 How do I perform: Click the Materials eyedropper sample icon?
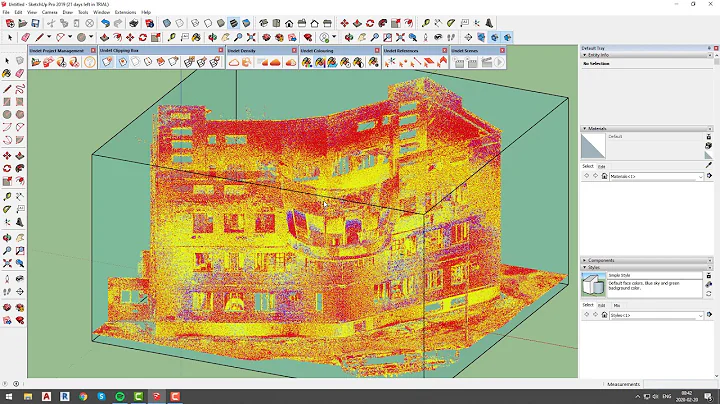[x=709, y=165]
